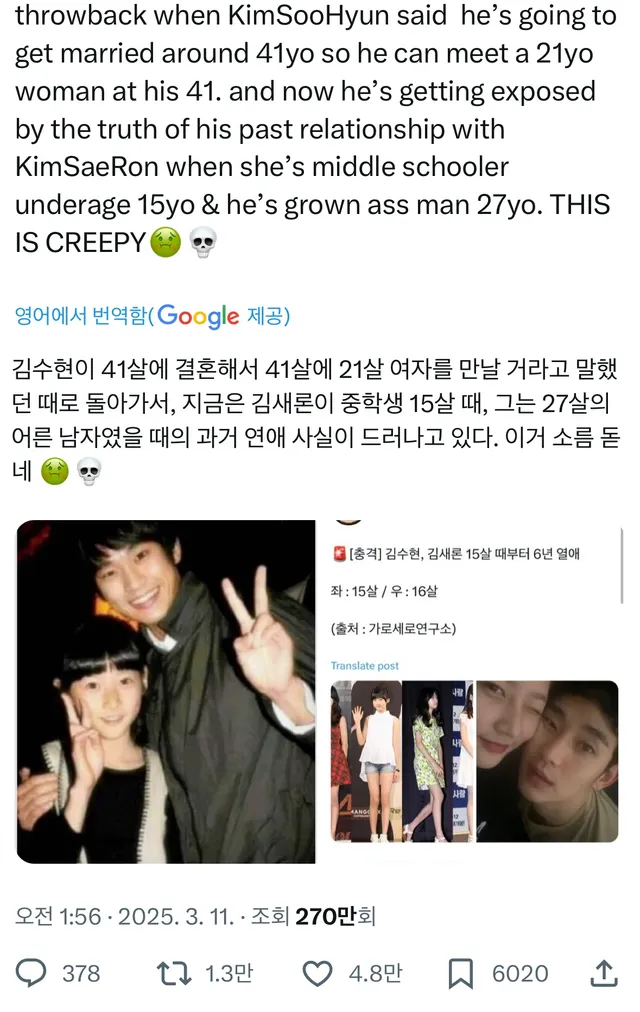Viewport: 640px width, 1012px height.
Task: Open the translation source link in blue Korean text
Action: pos(152,316)
